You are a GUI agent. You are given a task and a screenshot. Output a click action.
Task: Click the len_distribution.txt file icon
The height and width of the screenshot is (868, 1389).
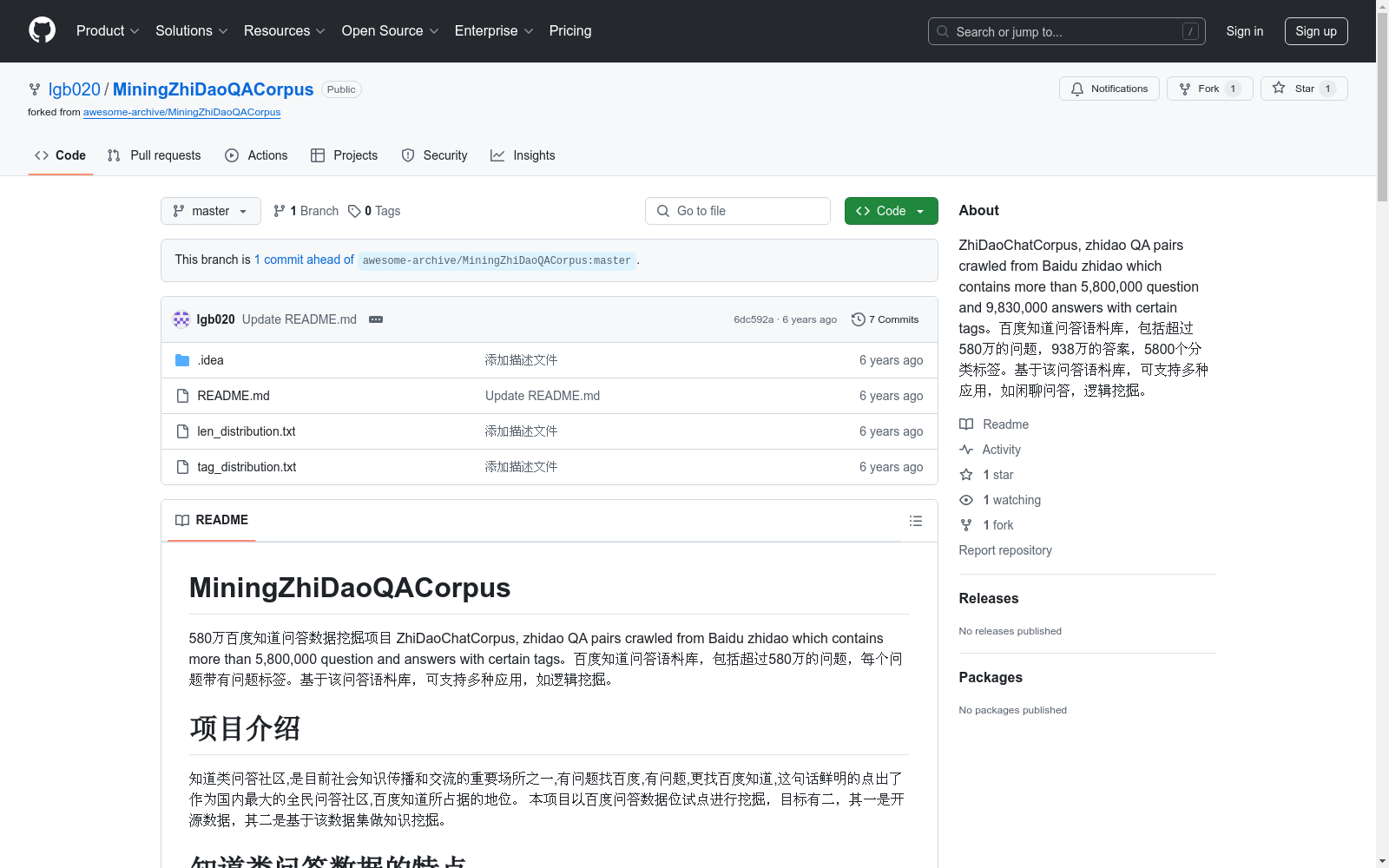coord(182,431)
